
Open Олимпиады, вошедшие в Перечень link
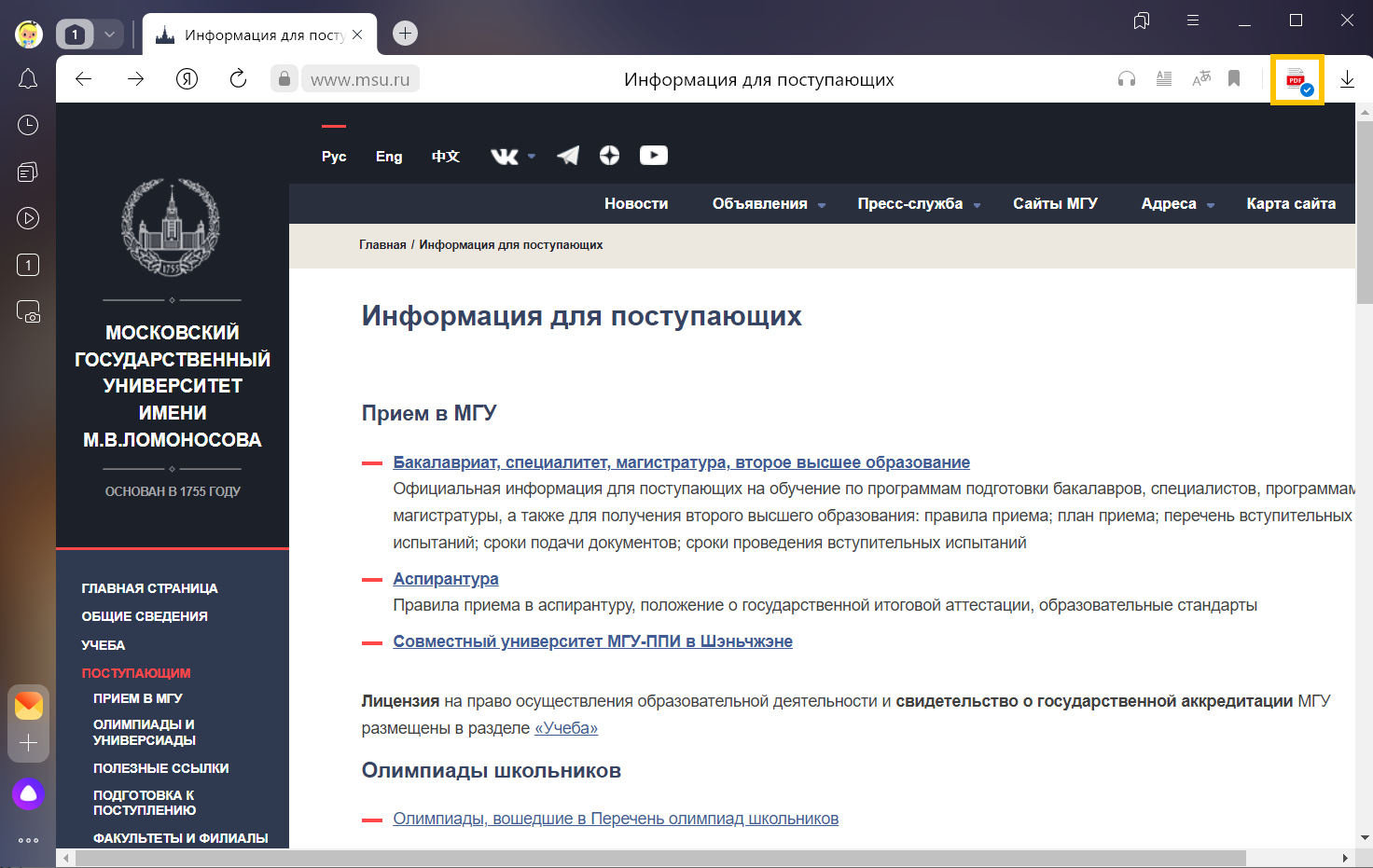point(616,819)
